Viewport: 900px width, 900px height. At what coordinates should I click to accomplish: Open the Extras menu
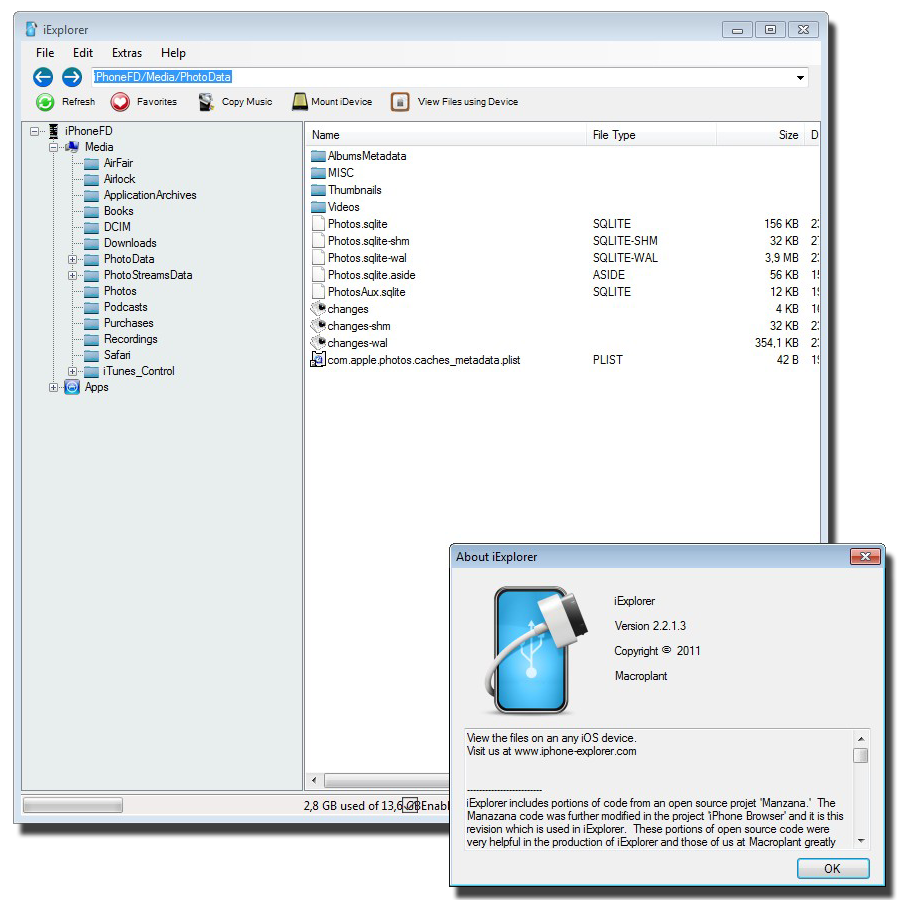tap(127, 53)
